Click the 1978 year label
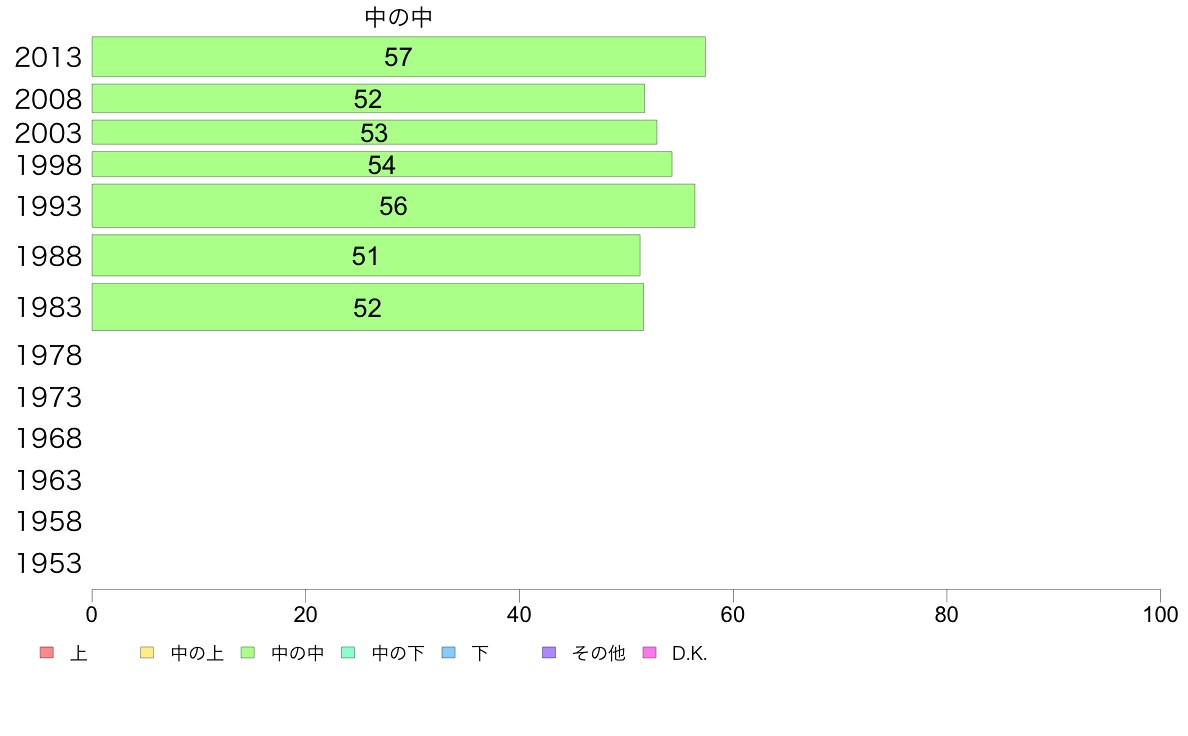Screen dimensions: 1188x736 click(x=48, y=355)
